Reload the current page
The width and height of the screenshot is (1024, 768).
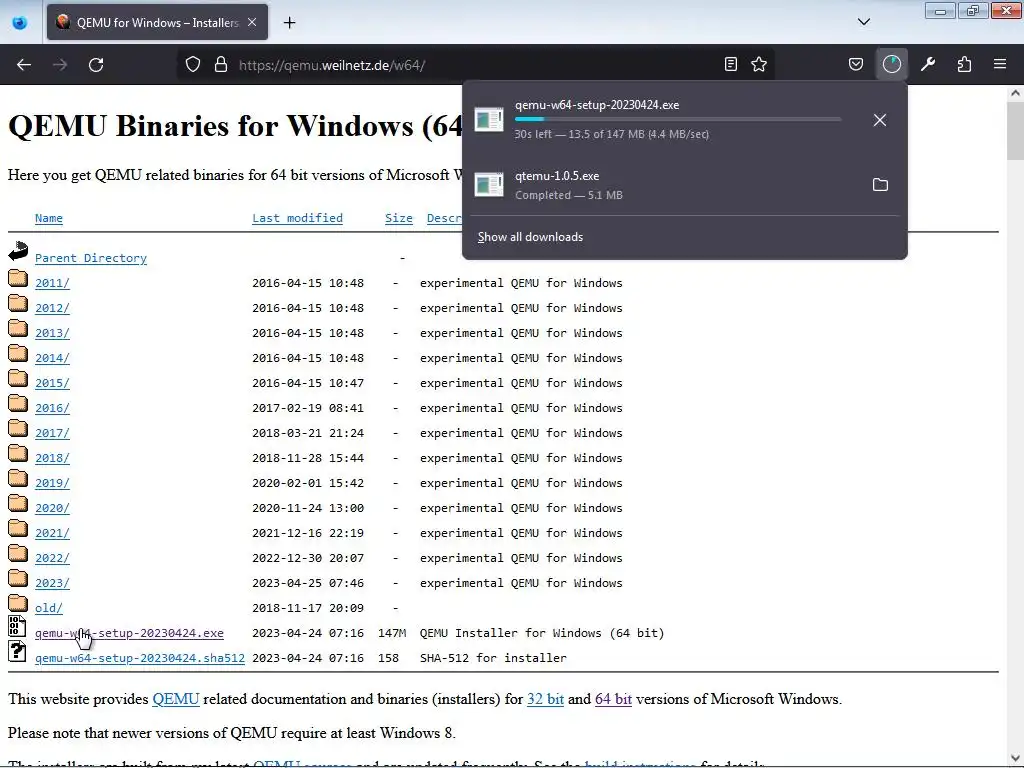pos(96,65)
